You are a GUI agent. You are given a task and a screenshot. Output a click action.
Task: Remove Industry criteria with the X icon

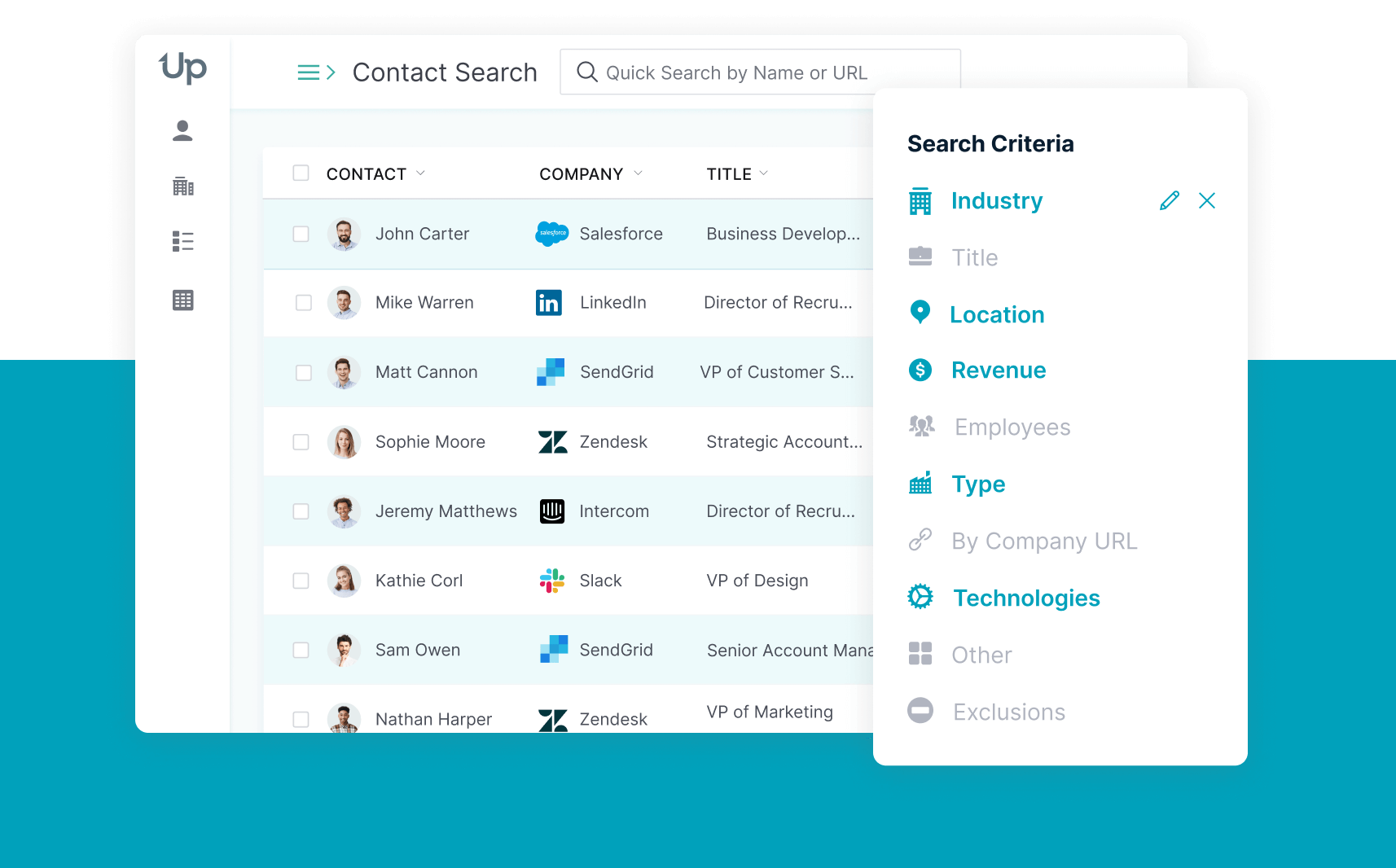[1206, 201]
